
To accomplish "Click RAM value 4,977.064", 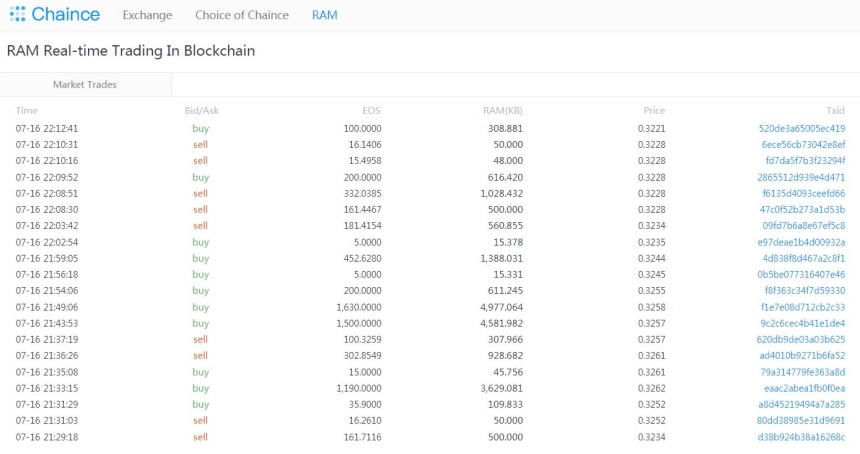I will [x=501, y=307].
